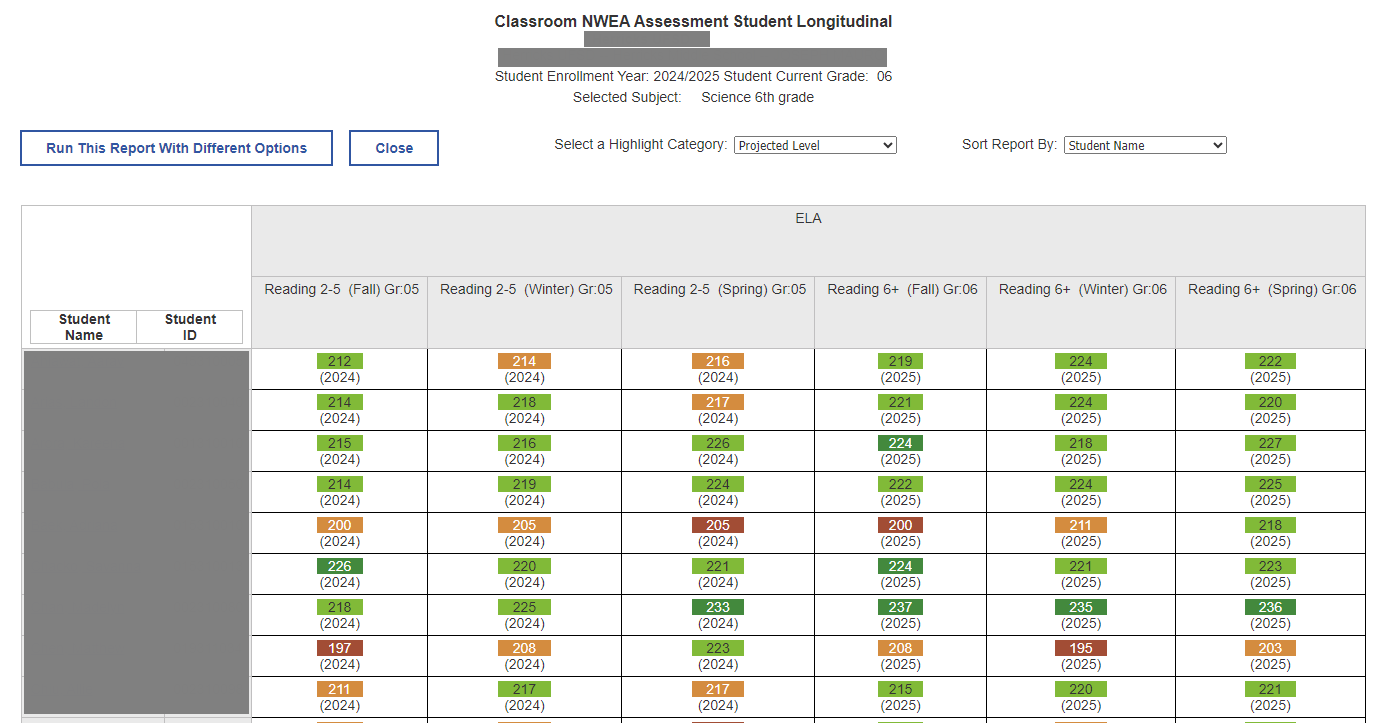Select red score 197 in Fall Gr:05 column
Image resolution: width=1385 pixels, height=723 pixels.
[x=340, y=648]
